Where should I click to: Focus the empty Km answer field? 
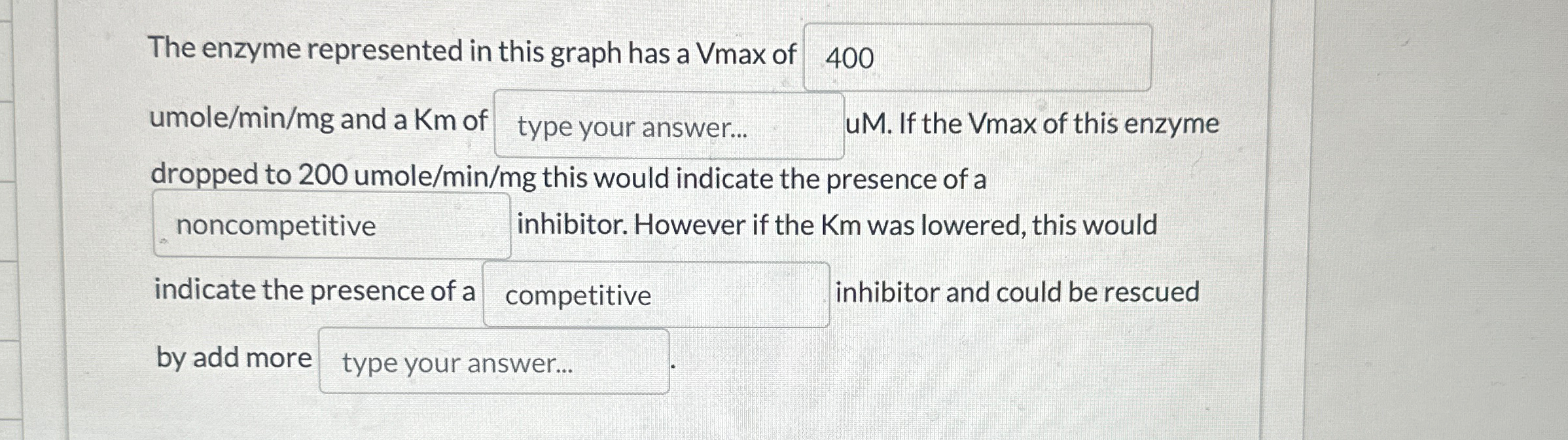tap(669, 125)
